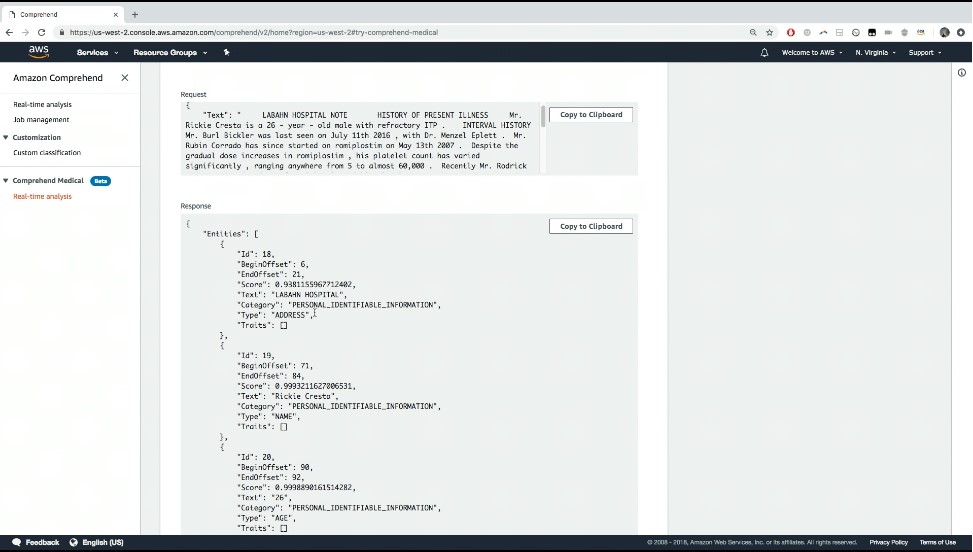Open the Terms of Use link
This screenshot has width=973, height=552.
pos(938,542)
